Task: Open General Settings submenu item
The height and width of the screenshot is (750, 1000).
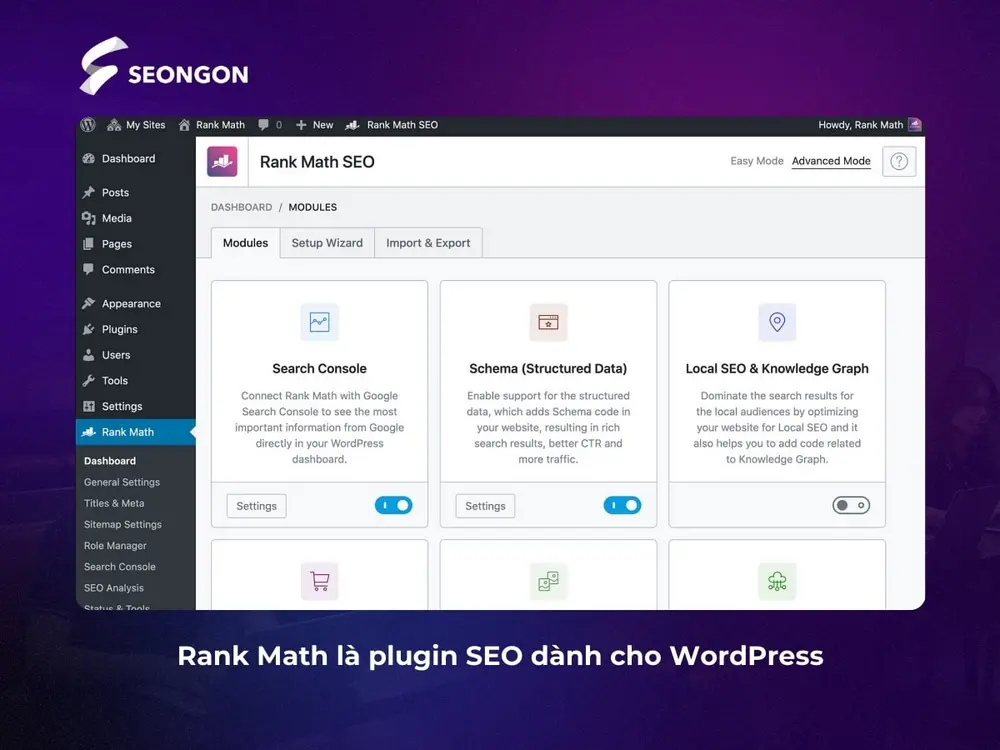Action: (122, 482)
